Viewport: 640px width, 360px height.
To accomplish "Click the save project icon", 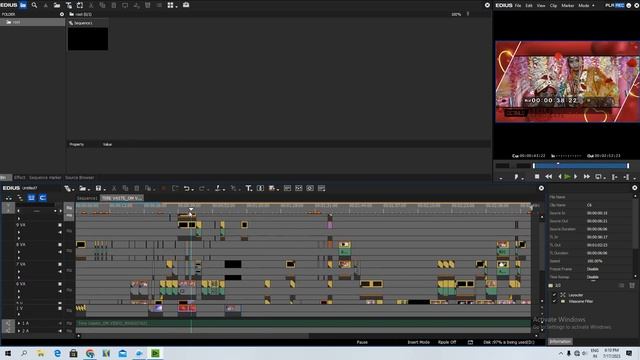I will tap(98, 188).
